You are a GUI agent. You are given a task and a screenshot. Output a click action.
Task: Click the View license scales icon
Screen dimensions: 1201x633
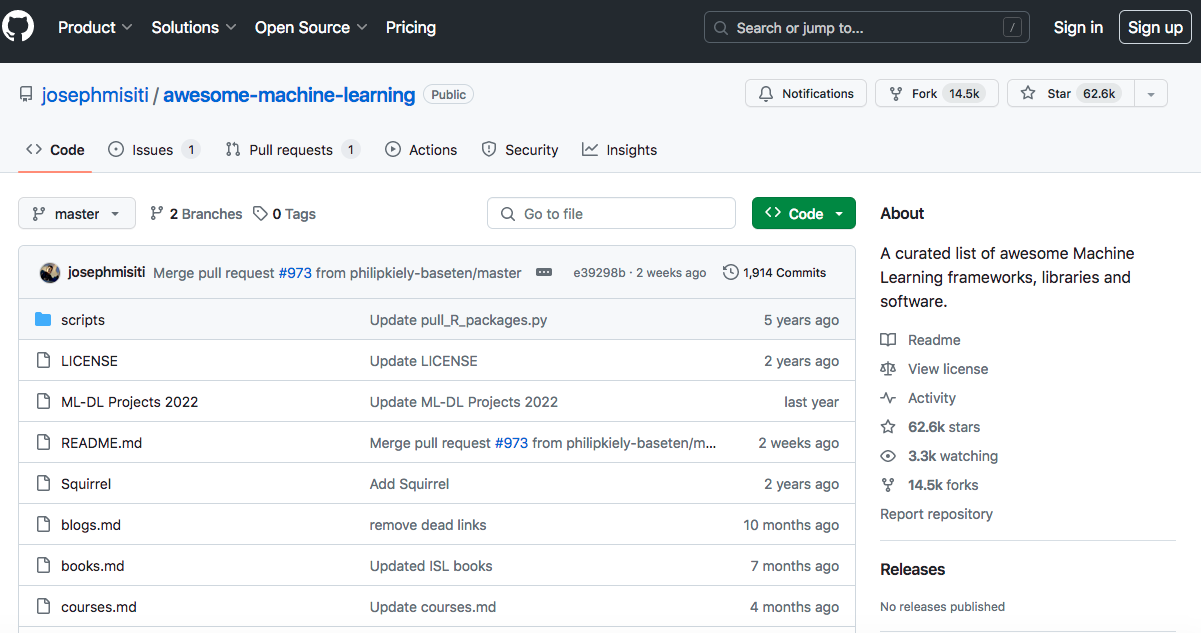tap(888, 368)
